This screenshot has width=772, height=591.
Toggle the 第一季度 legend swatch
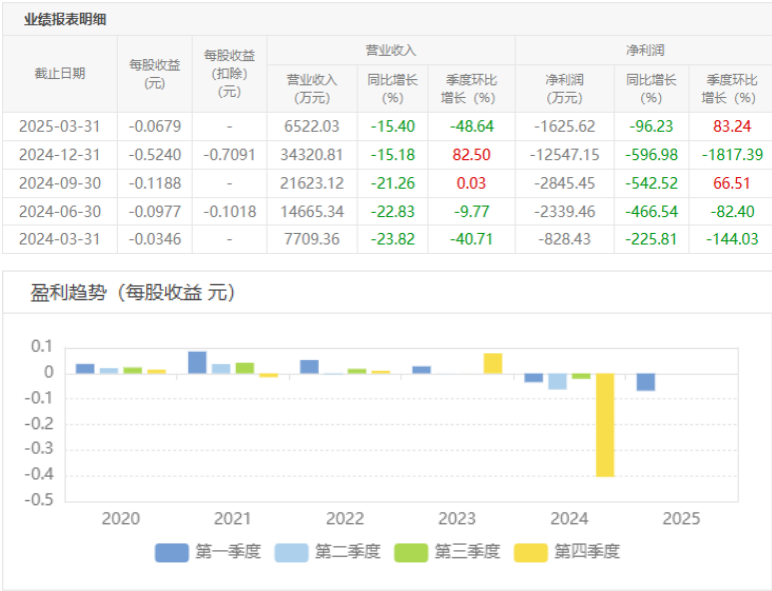(x=171, y=553)
